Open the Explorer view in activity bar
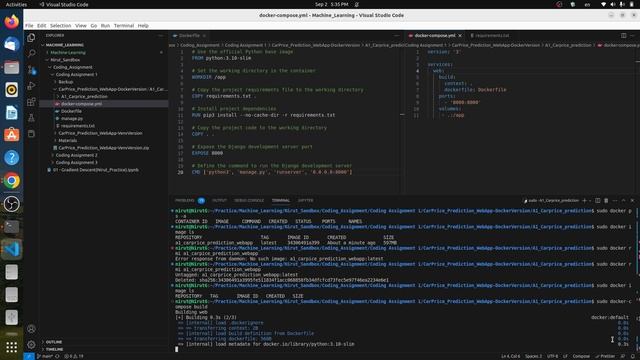The height and width of the screenshot is (360, 640). tap(31, 38)
